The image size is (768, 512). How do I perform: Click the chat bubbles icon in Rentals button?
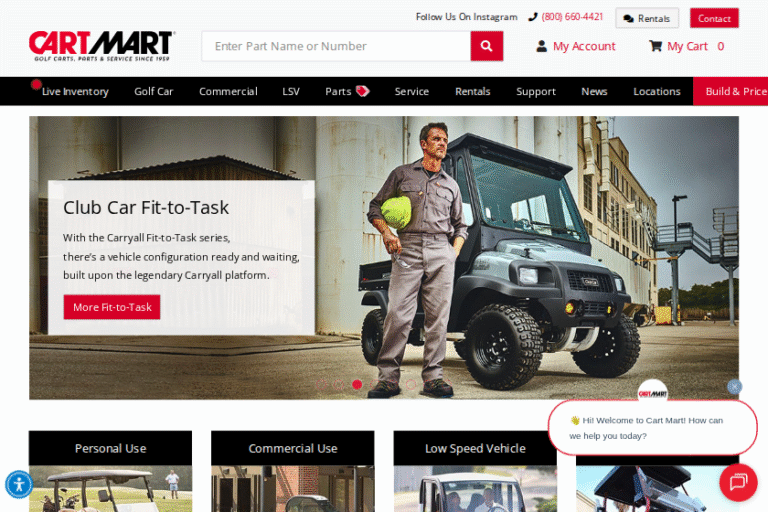(x=628, y=19)
